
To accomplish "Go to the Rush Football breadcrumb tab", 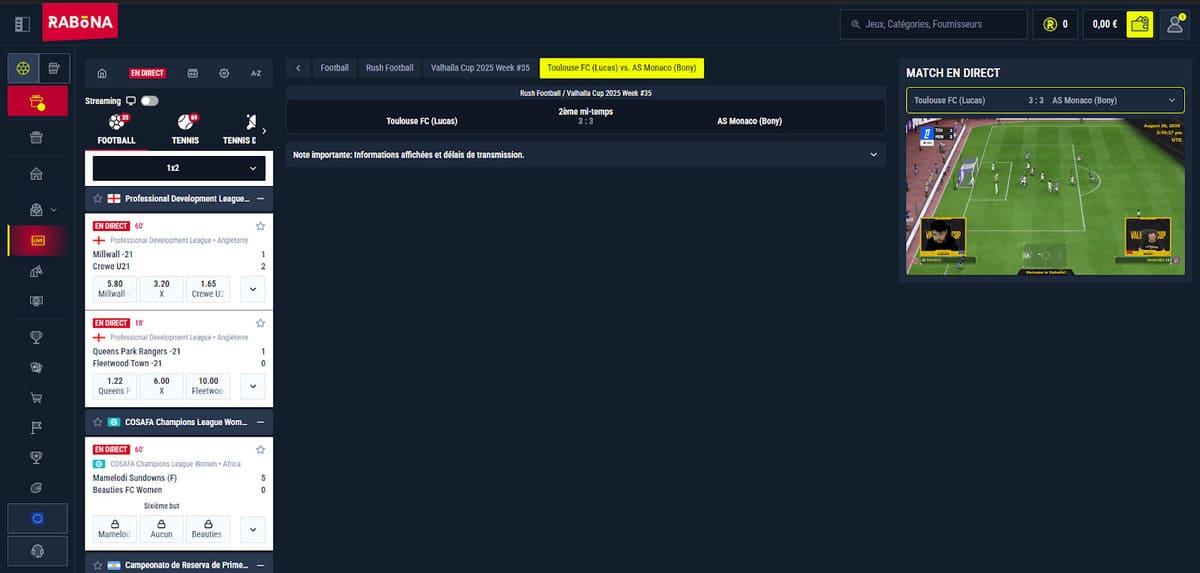I will (389, 68).
